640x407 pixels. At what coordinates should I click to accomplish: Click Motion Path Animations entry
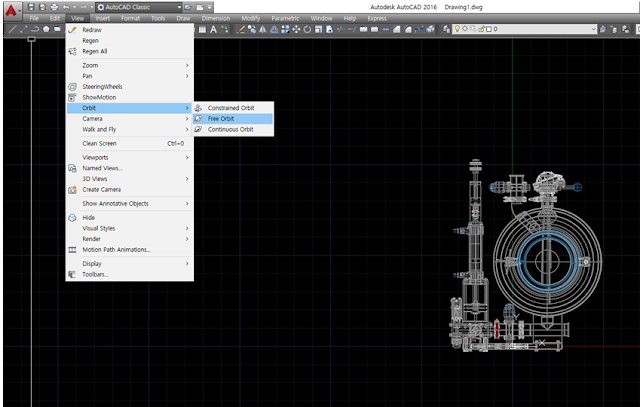point(130,249)
